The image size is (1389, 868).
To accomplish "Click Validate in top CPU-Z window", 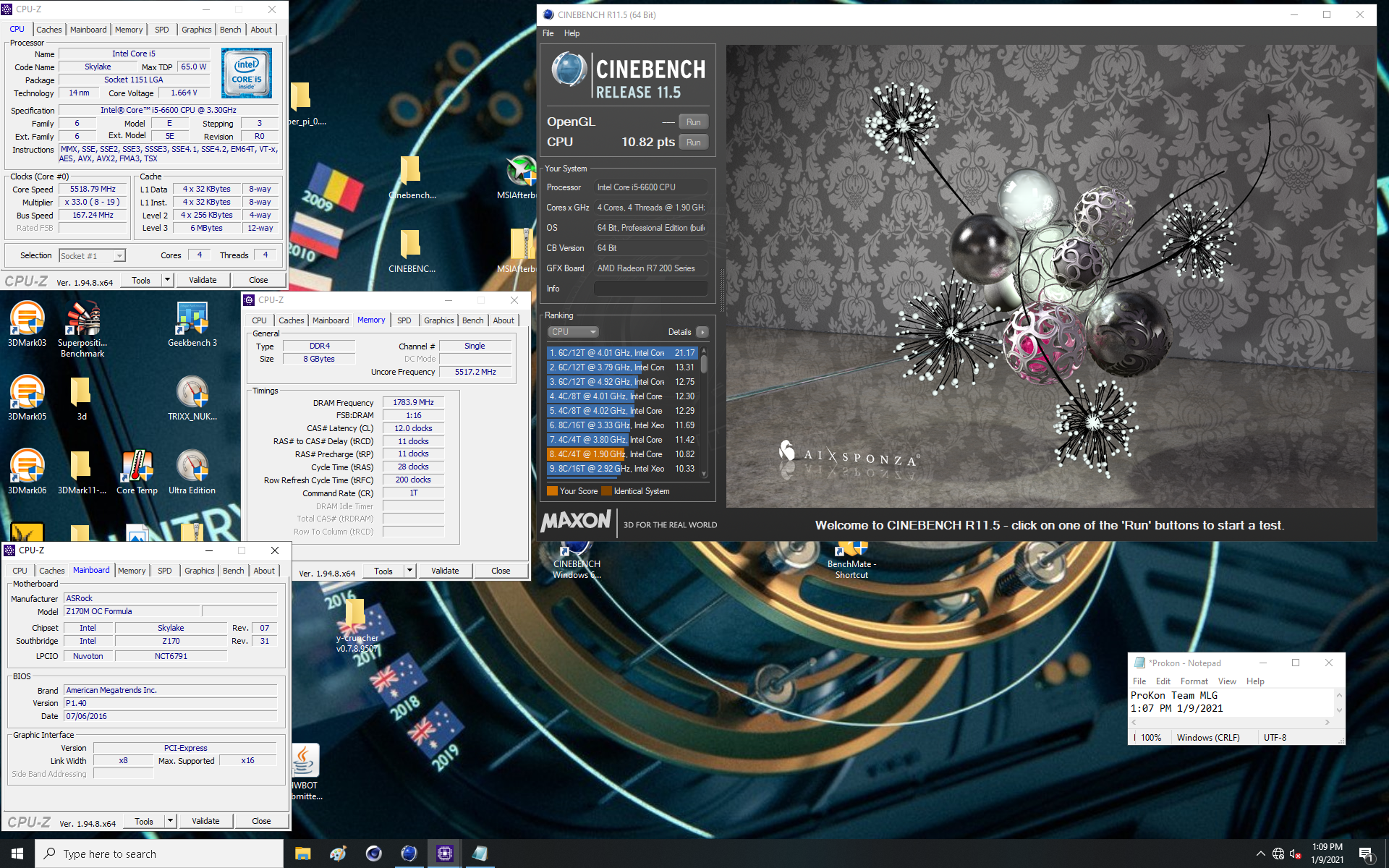I will click(x=203, y=280).
